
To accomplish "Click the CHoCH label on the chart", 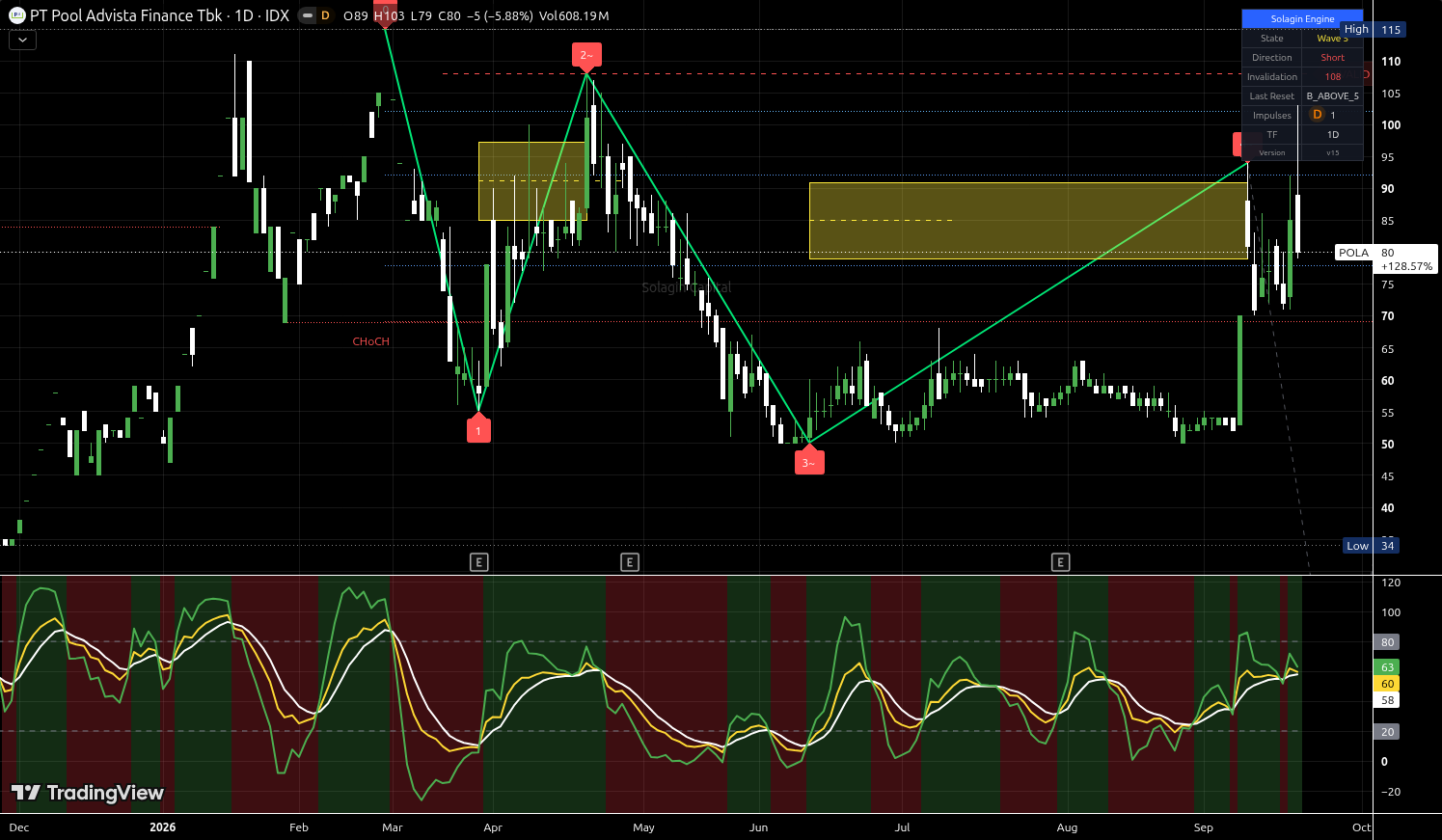I will pyautogui.click(x=371, y=341).
